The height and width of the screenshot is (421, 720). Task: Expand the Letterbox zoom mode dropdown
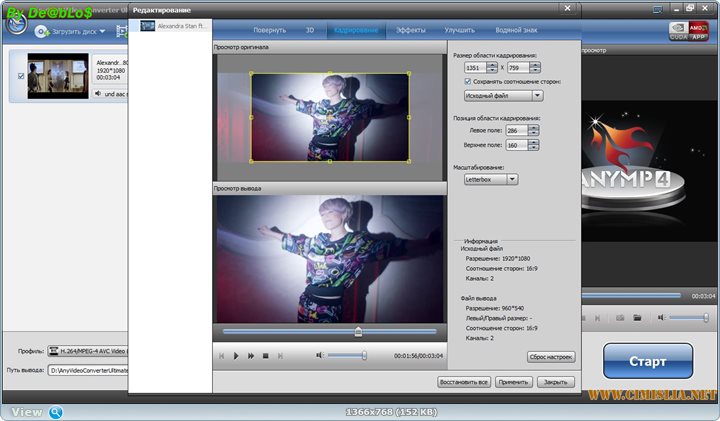click(492, 179)
